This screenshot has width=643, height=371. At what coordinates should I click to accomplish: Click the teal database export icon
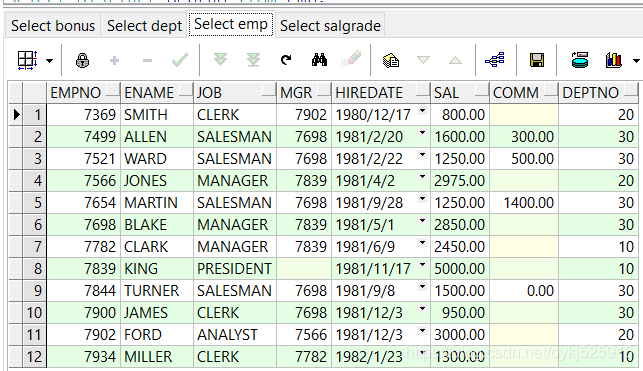580,60
